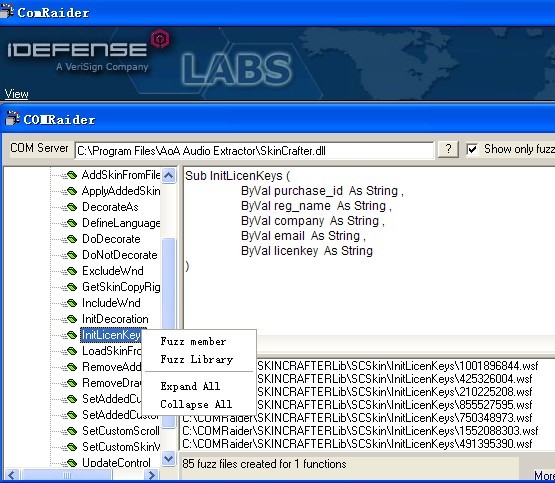
Task: Select the SetCustomScroll tree item
Action: (120, 431)
